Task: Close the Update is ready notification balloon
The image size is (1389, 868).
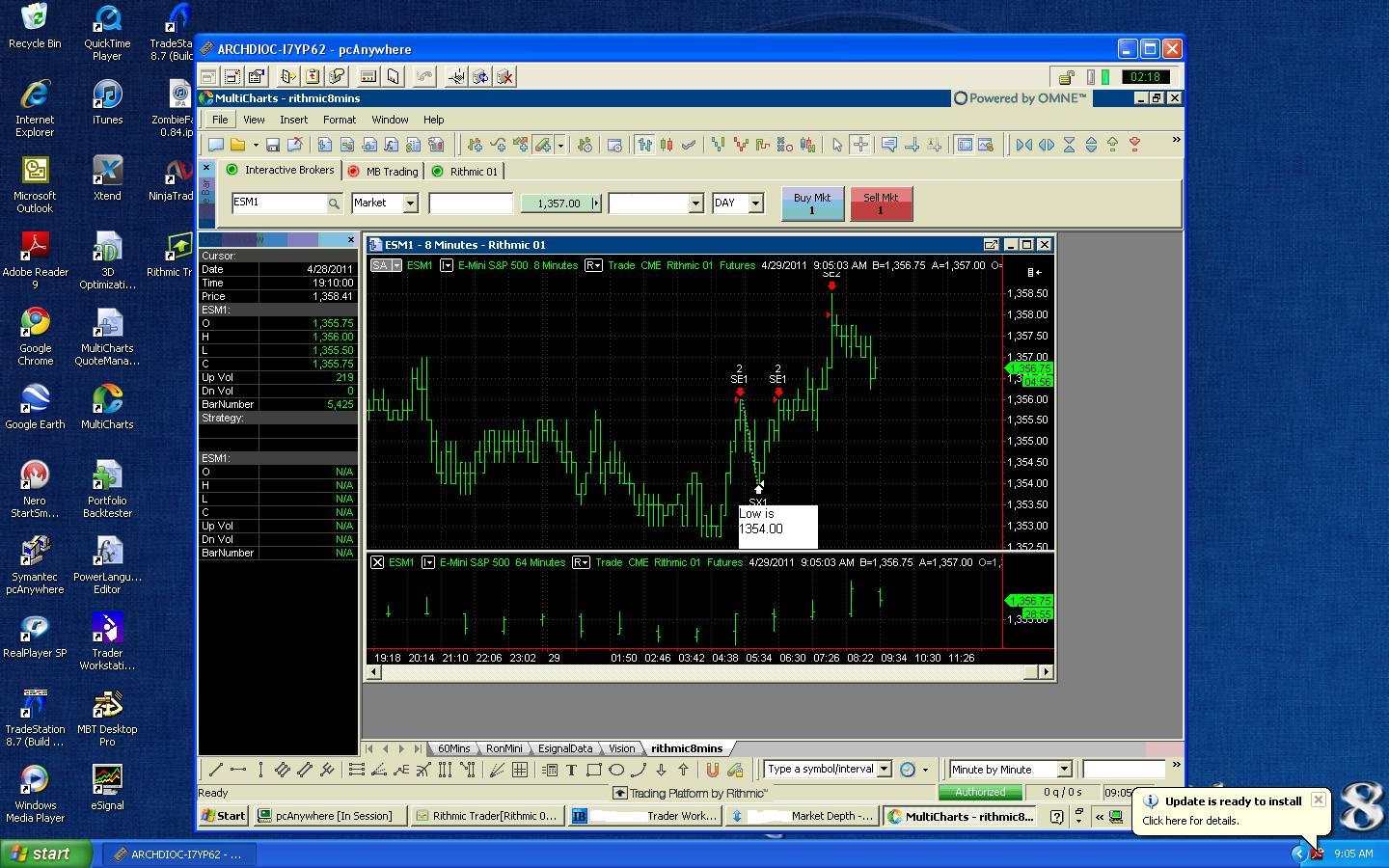Action: (1319, 800)
